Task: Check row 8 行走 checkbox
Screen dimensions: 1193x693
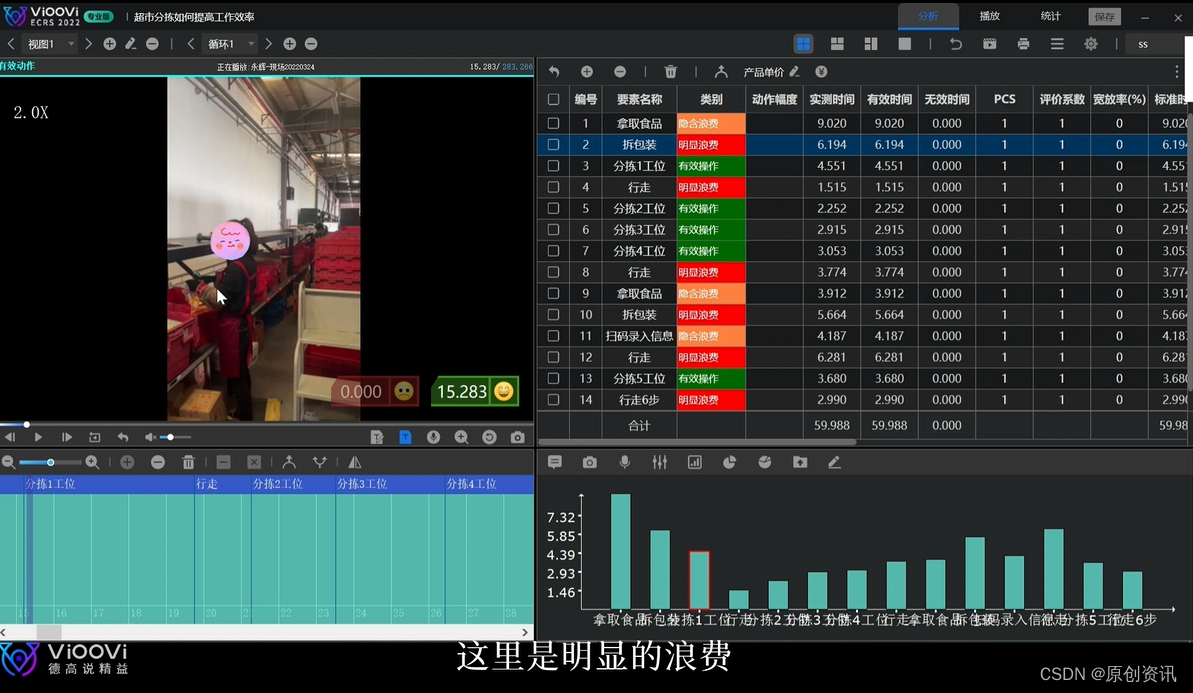Action: pyautogui.click(x=554, y=272)
